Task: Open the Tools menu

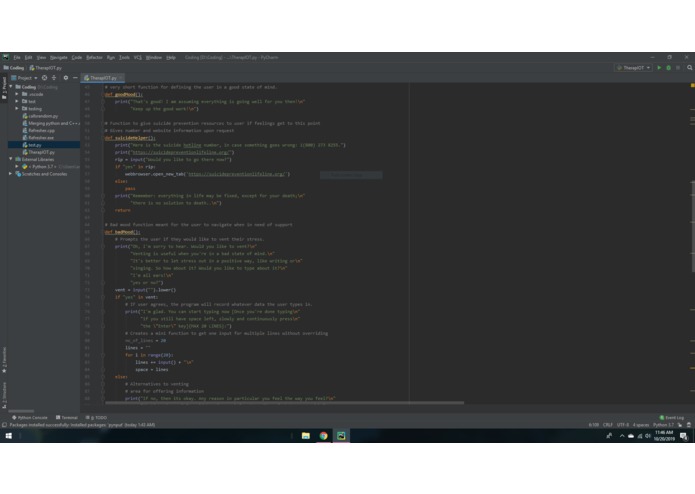Action: (x=125, y=58)
